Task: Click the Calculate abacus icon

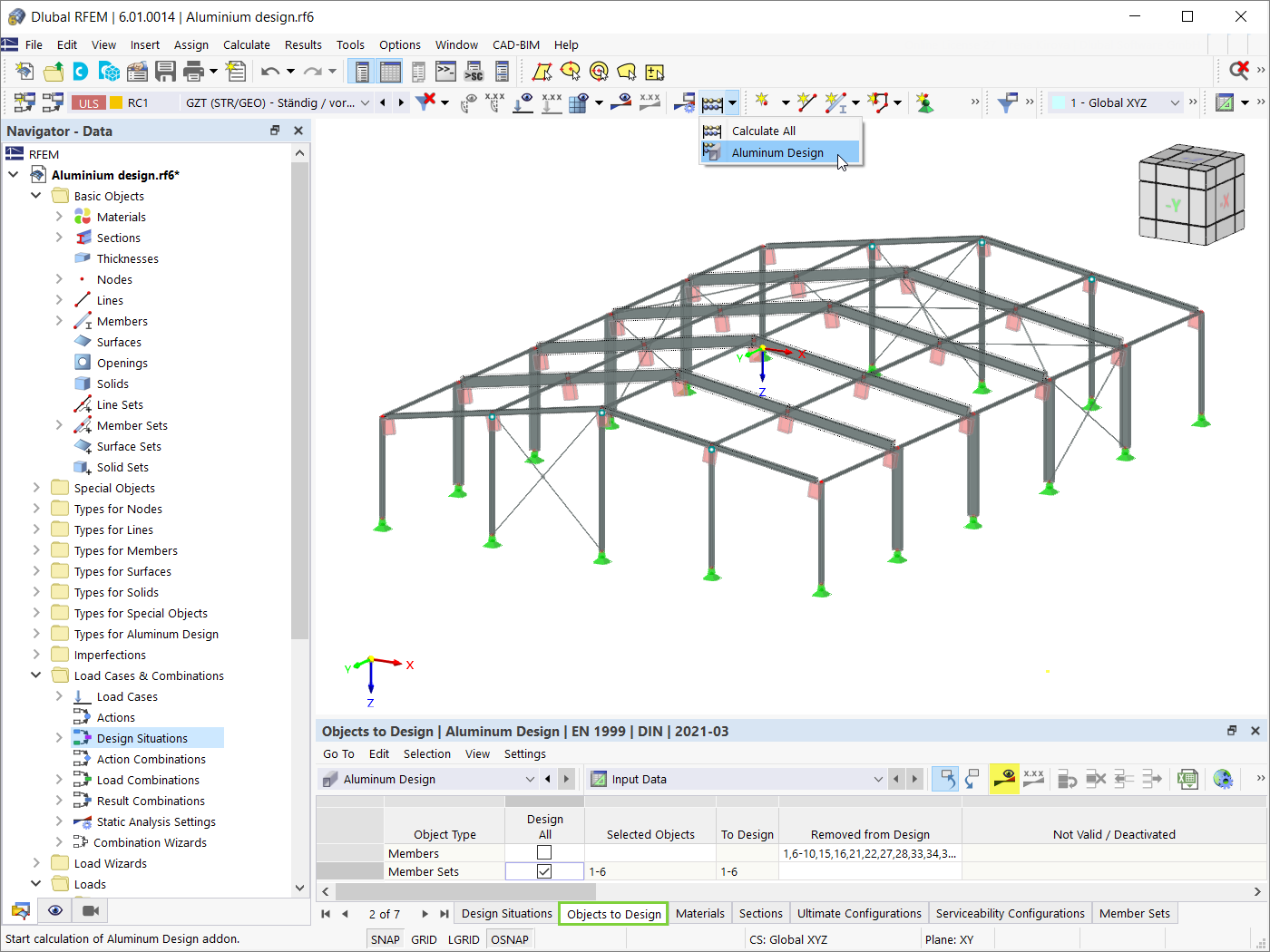Action: click(x=713, y=102)
